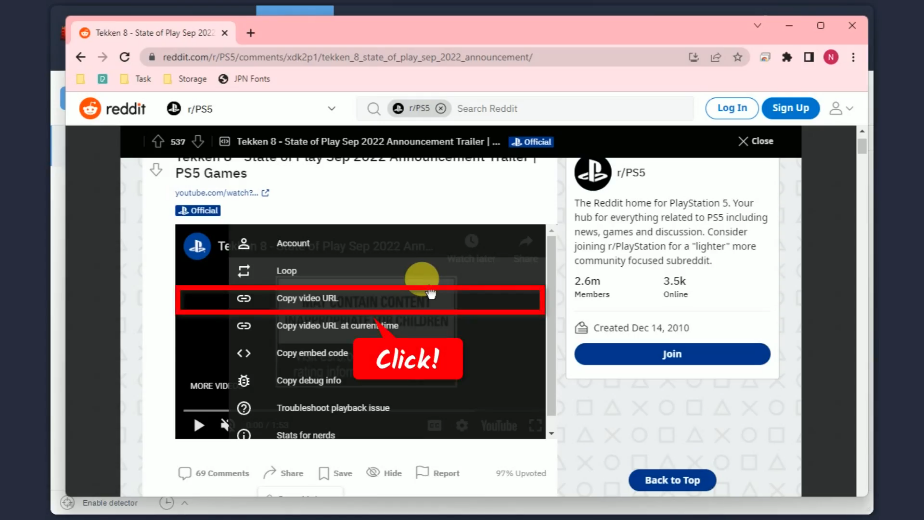Click the Official flair under post title

(197, 210)
